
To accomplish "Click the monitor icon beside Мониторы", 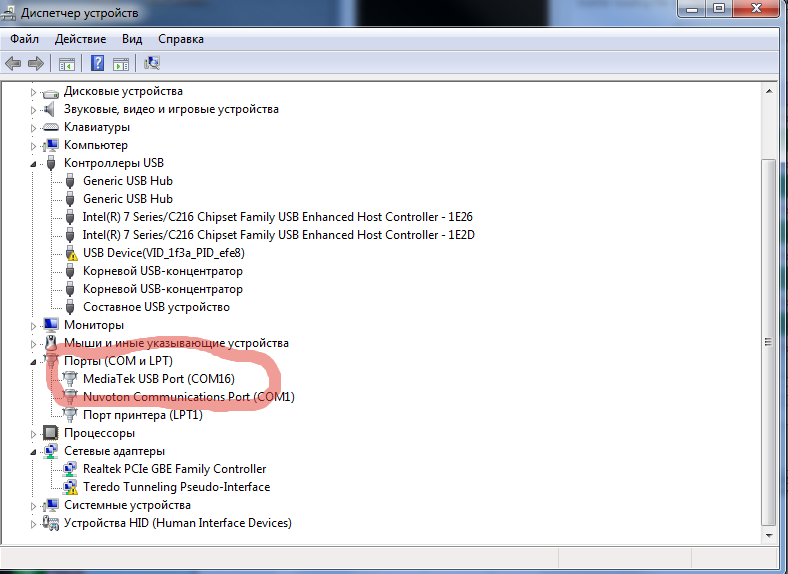I will [x=51, y=325].
